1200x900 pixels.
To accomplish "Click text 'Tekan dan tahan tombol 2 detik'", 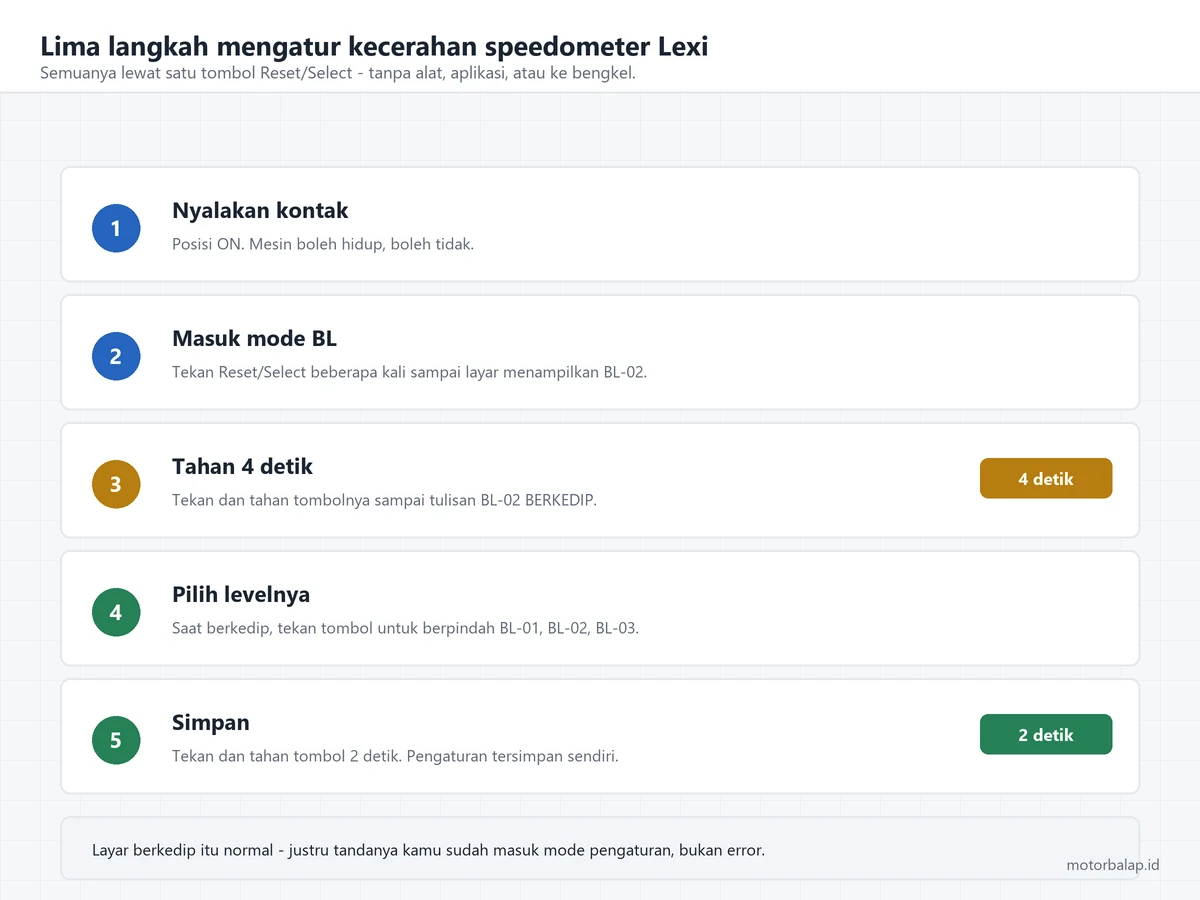I will (287, 756).
